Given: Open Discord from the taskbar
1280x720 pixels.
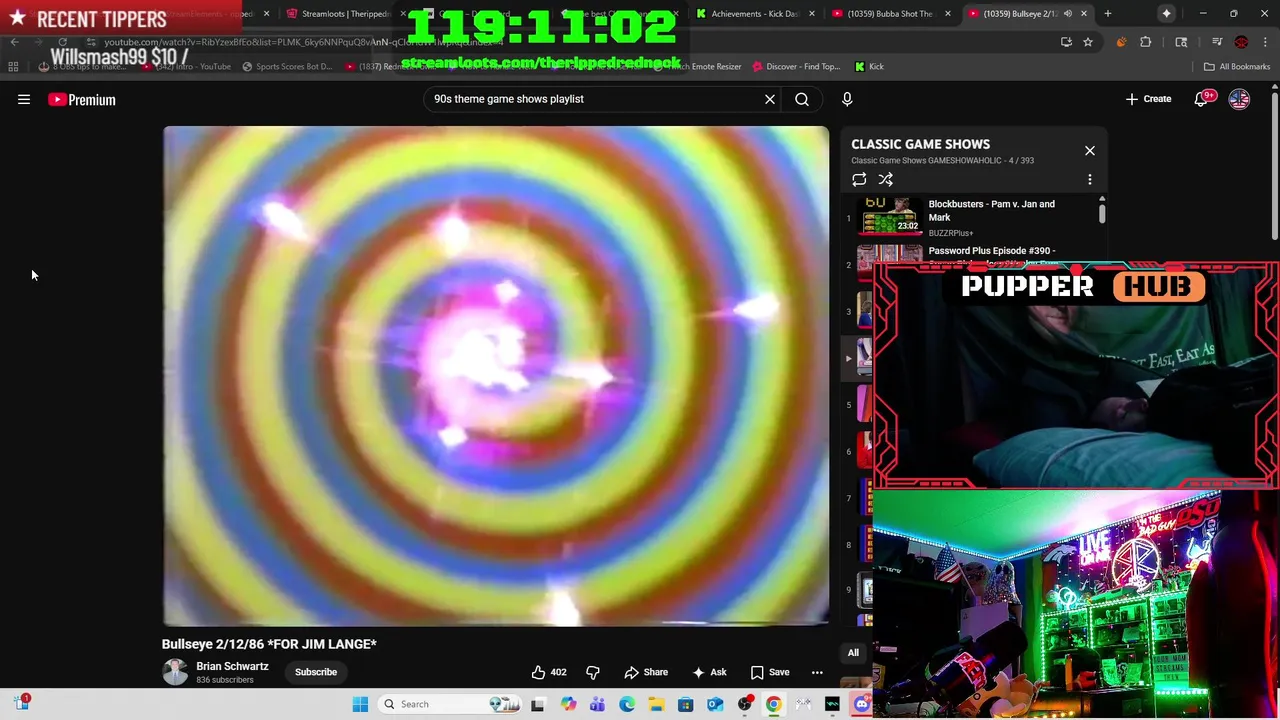Looking at the screenshot, I should coord(862,704).
